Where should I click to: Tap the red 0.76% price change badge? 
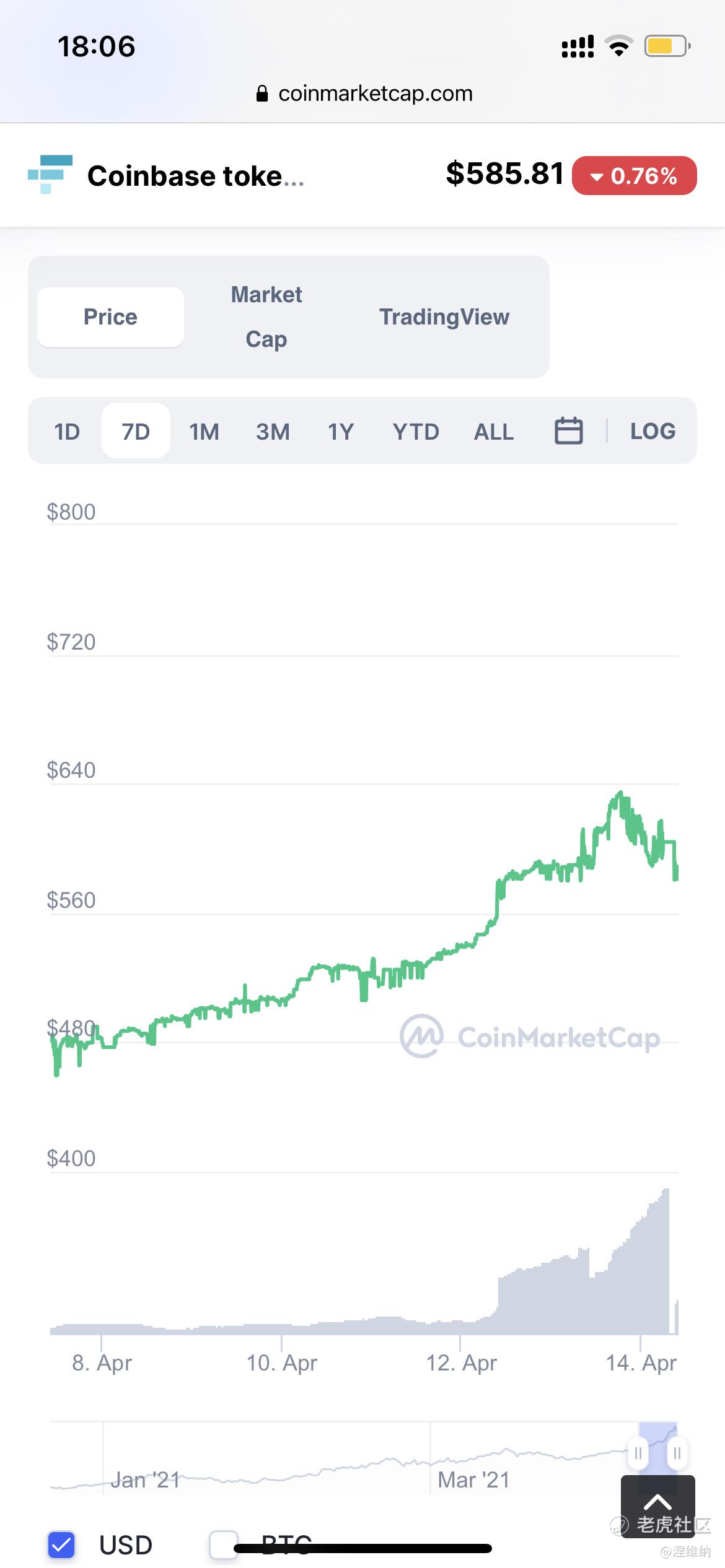point(634,176)
